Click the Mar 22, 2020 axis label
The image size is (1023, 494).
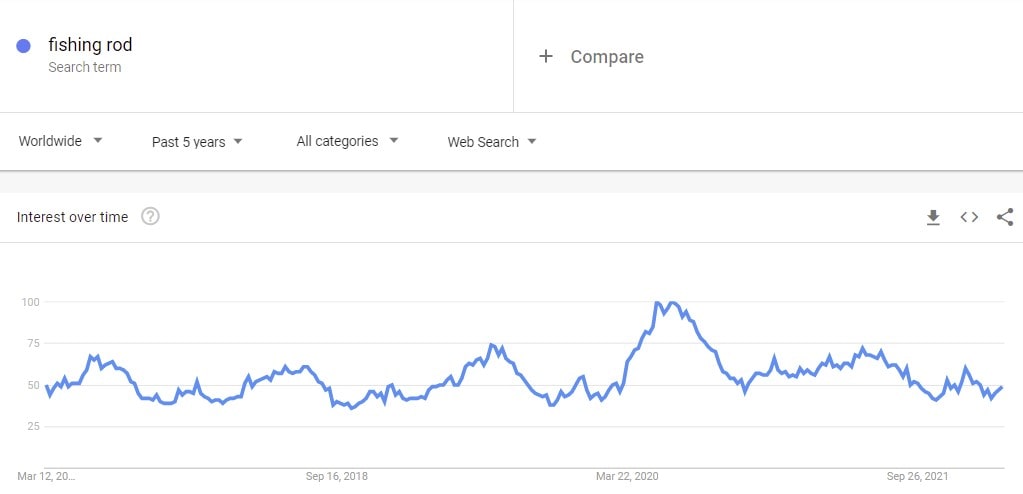pos(627,476)
